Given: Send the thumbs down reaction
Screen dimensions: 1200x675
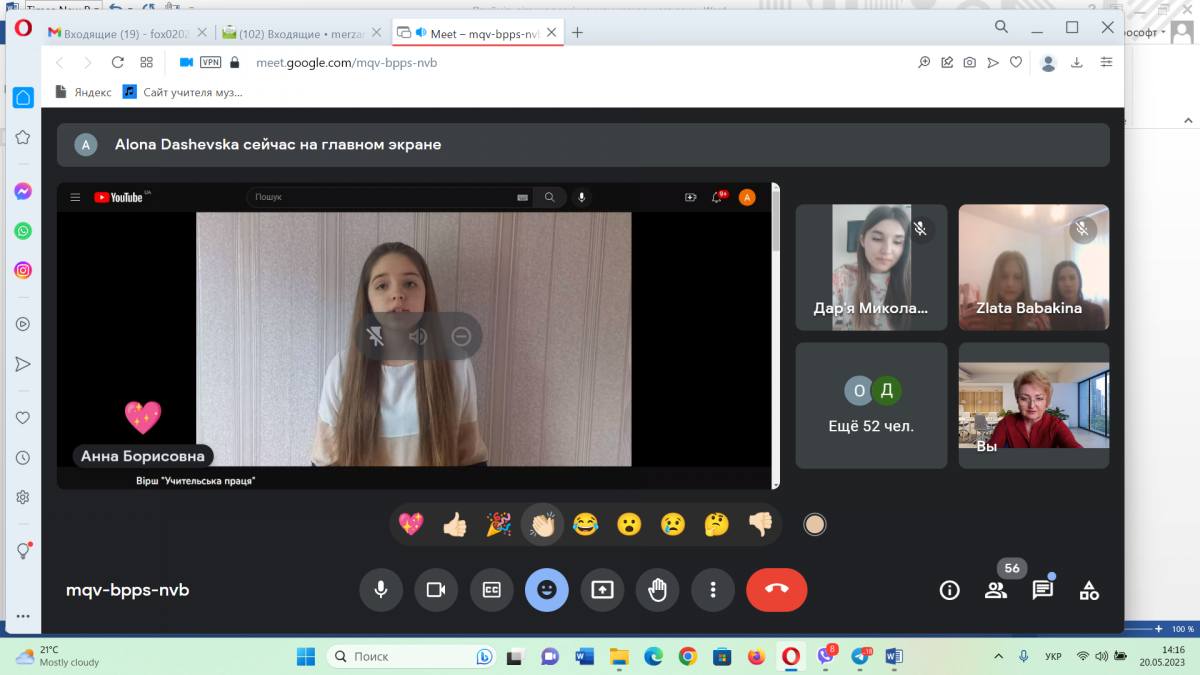Looking at the screenshot, I should pos(760,524).
